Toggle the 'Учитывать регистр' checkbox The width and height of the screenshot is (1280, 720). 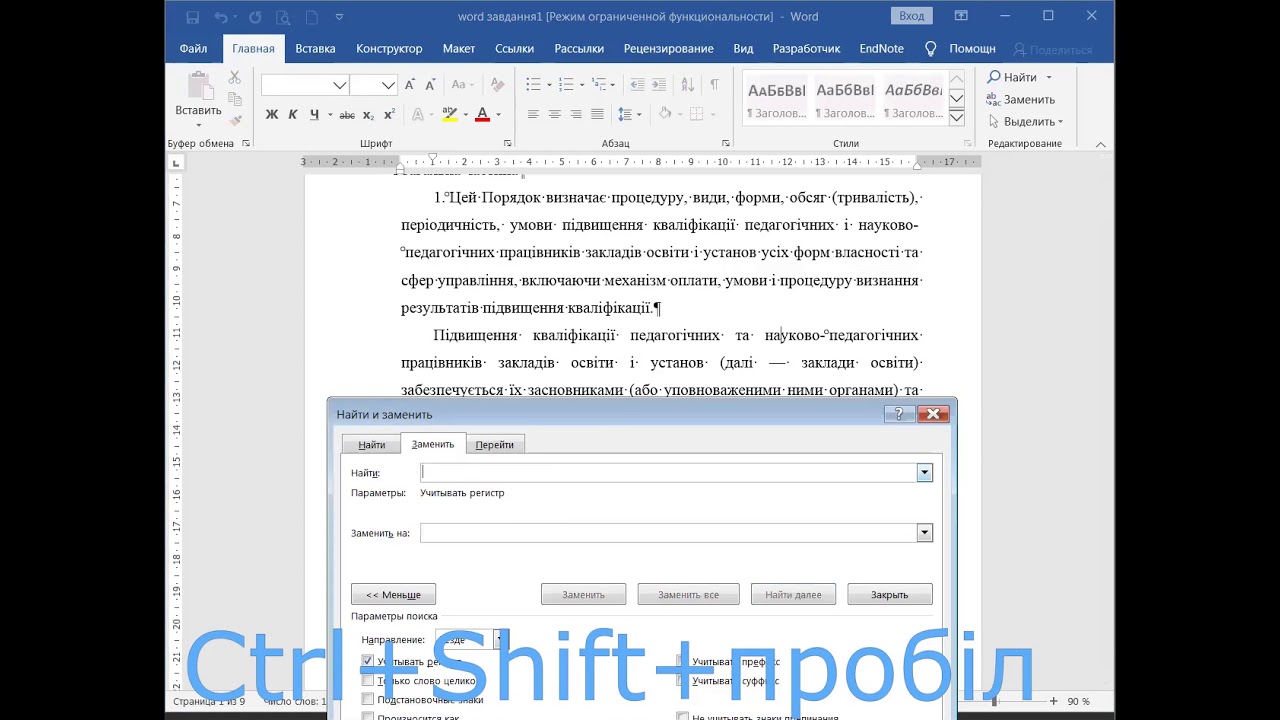(368, 661)
